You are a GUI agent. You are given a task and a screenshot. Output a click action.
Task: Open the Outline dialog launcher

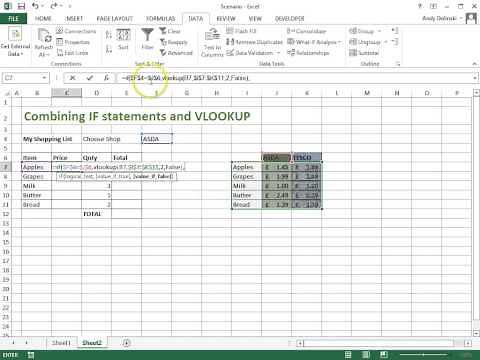coord(398,64)
